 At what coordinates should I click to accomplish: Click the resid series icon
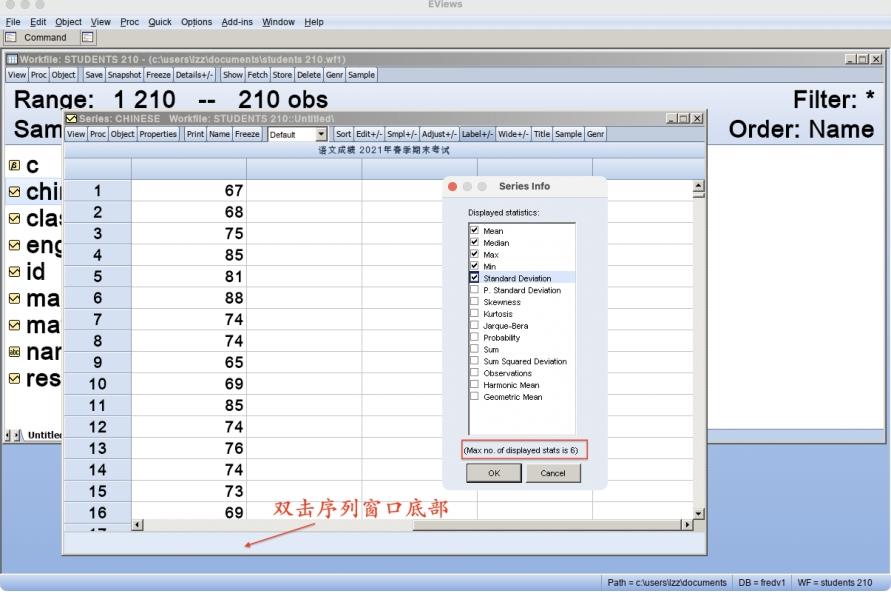[x=14, y=379]
